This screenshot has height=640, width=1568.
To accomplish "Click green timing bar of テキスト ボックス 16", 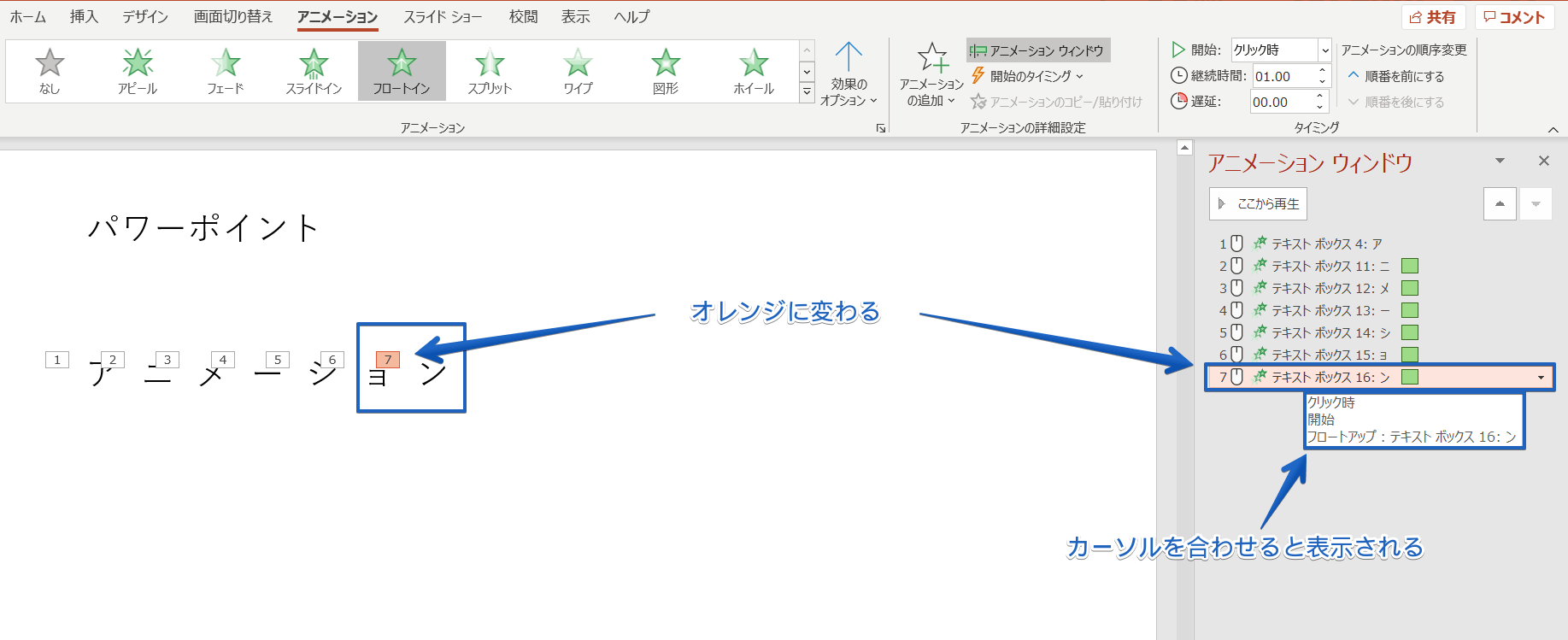I will (1410, 377).
